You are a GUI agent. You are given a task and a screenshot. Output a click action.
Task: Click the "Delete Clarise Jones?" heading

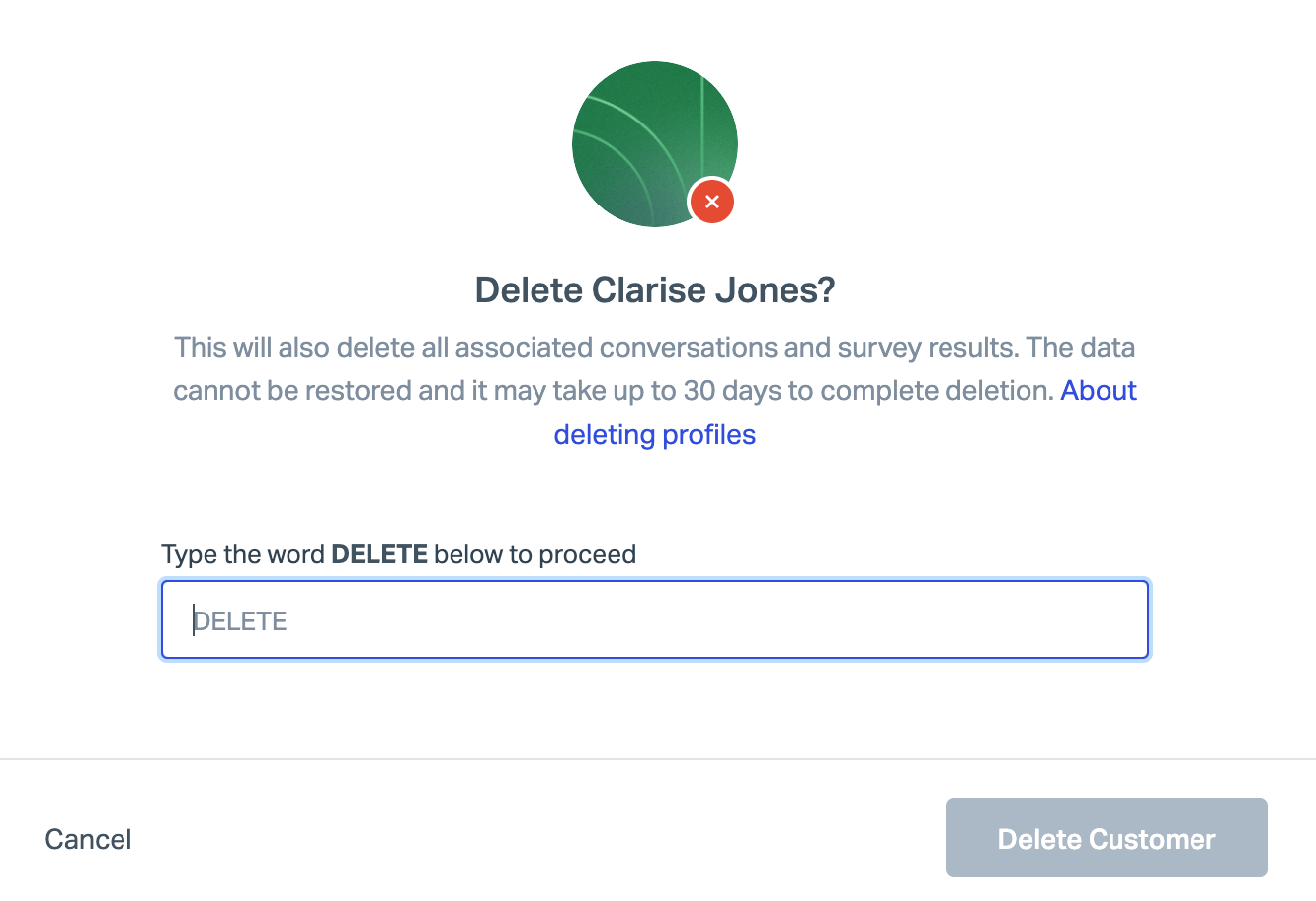(655, 290)
